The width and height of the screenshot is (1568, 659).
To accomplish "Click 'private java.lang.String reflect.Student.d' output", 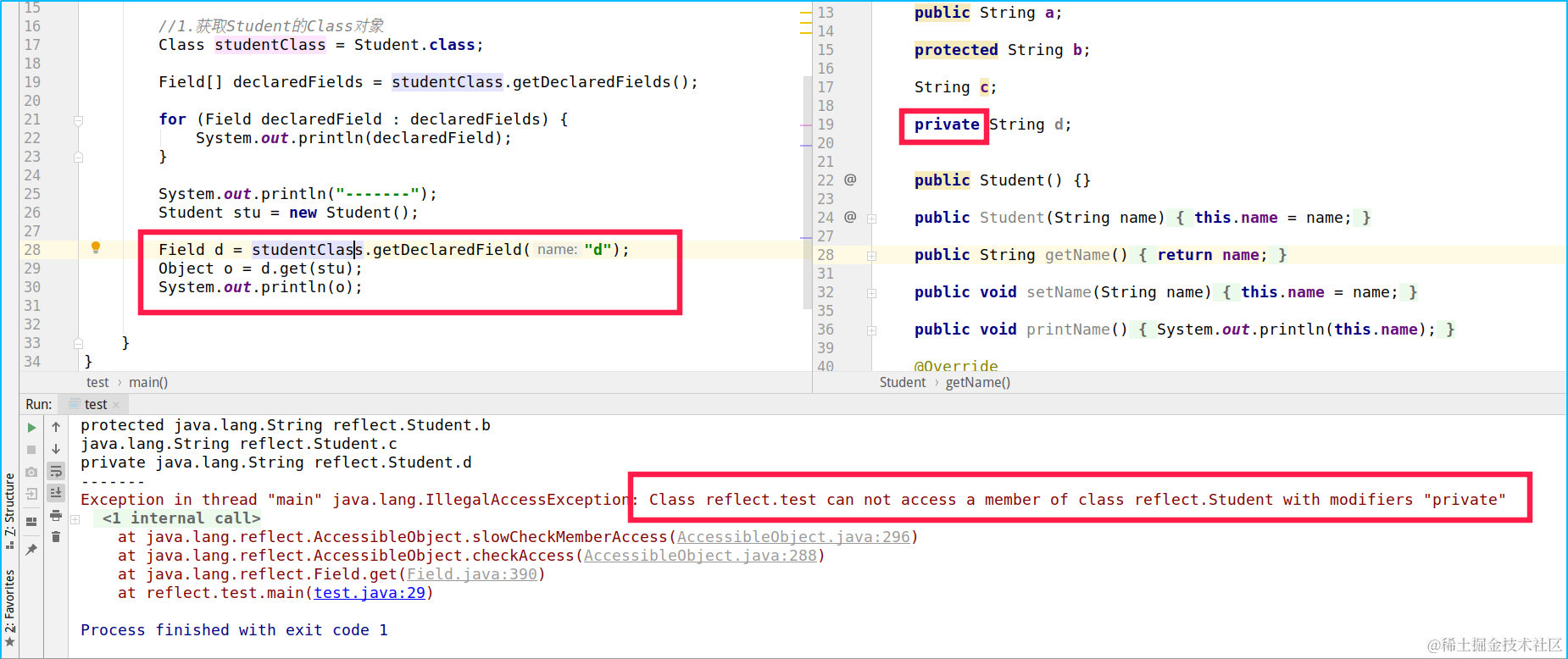I will (276, 462).
